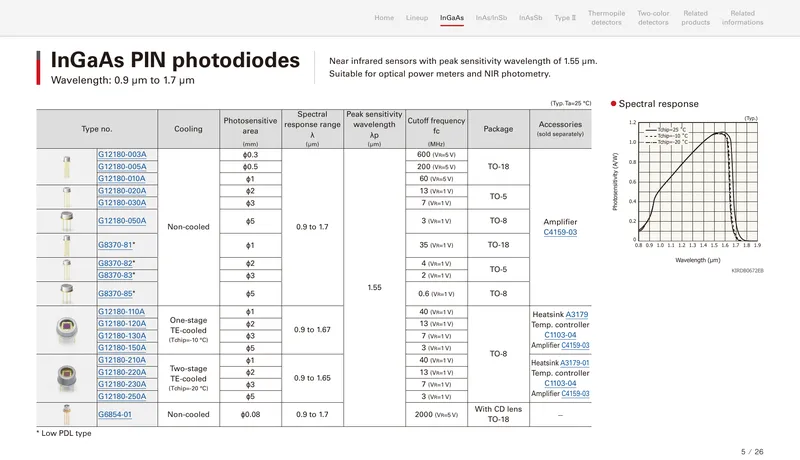The height and width of the screenshot is (460, 800).
Task: Open the G12180-130A link
Action: 122,336
